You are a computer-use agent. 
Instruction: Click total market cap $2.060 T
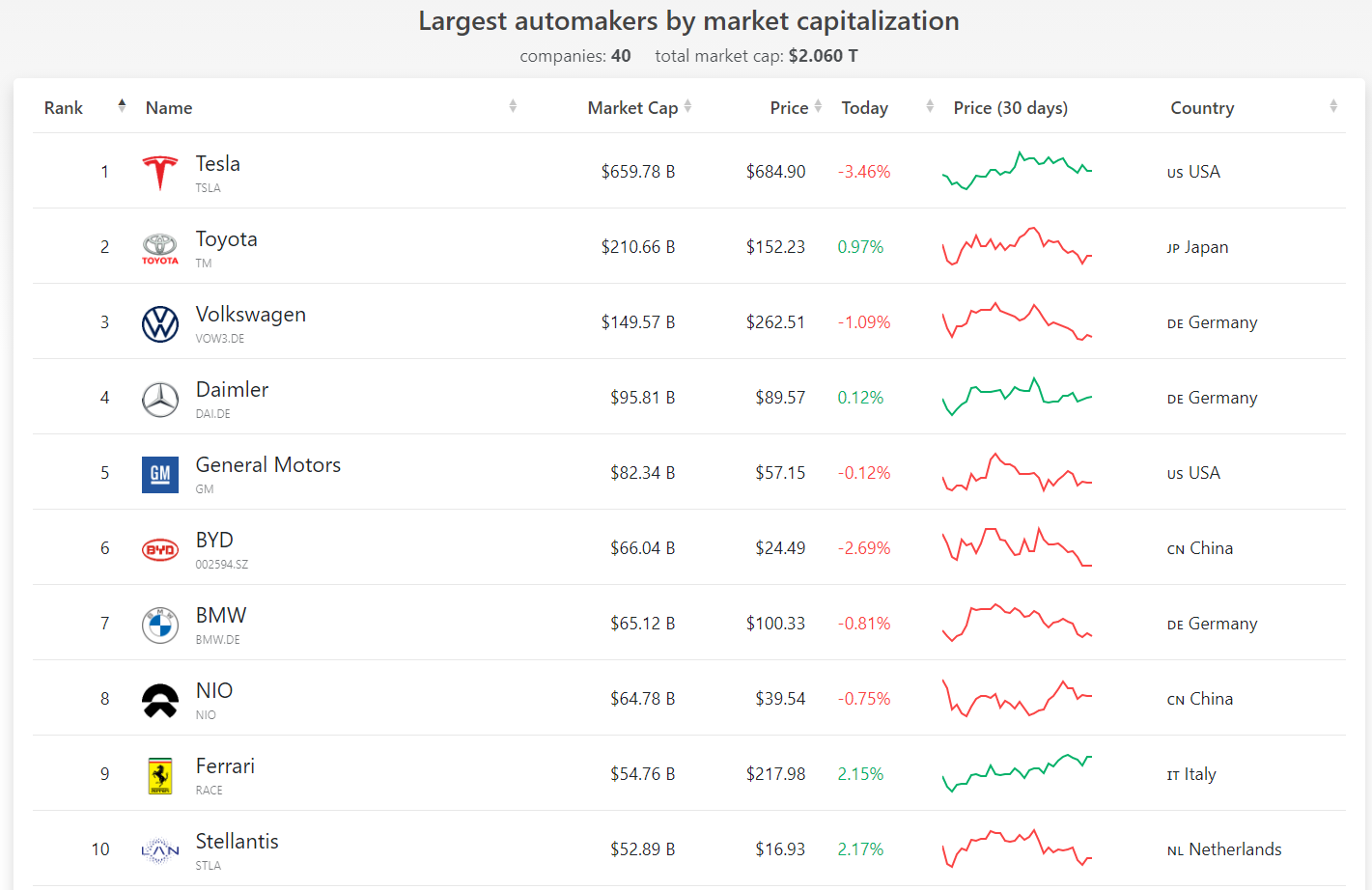pos(823,56)
